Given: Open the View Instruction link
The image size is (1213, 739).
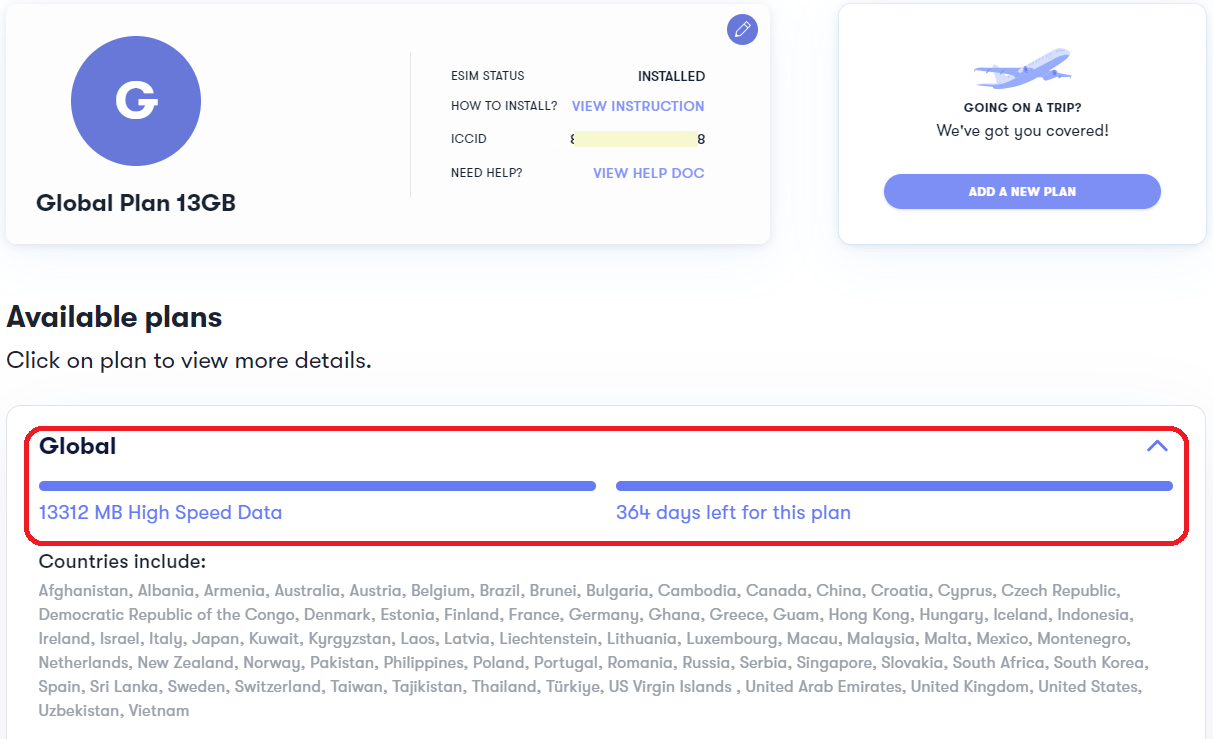Looking at the screenshot, I should [638, 106].
